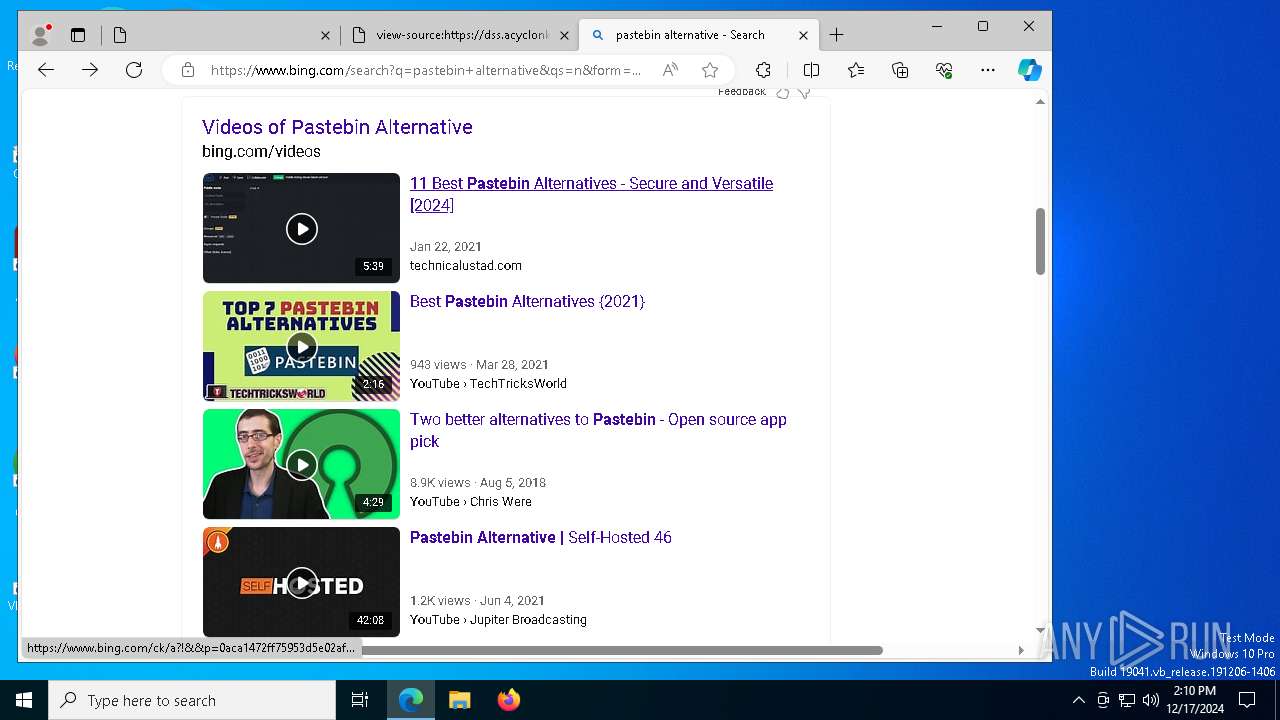
Task: Go forward to next page
Action: (90, 70)
